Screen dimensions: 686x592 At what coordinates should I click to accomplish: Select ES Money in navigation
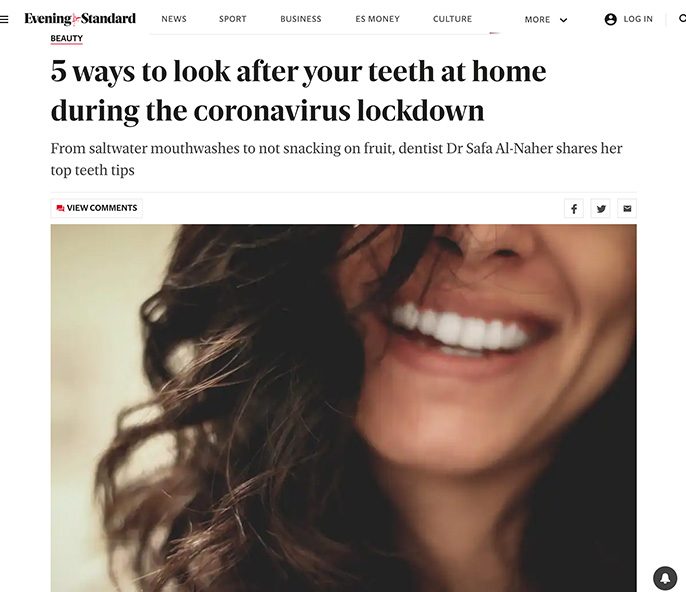coord(378,19)
